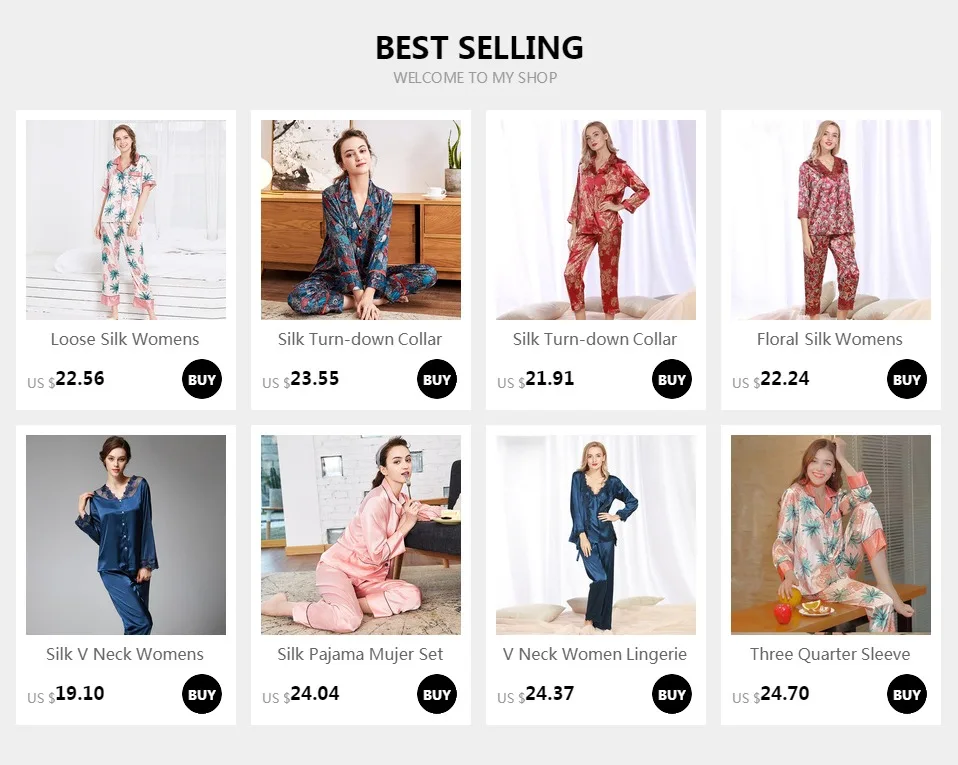
Task: Click BUY for Loose Silk Womens pajamas
Action: (202, 379)
